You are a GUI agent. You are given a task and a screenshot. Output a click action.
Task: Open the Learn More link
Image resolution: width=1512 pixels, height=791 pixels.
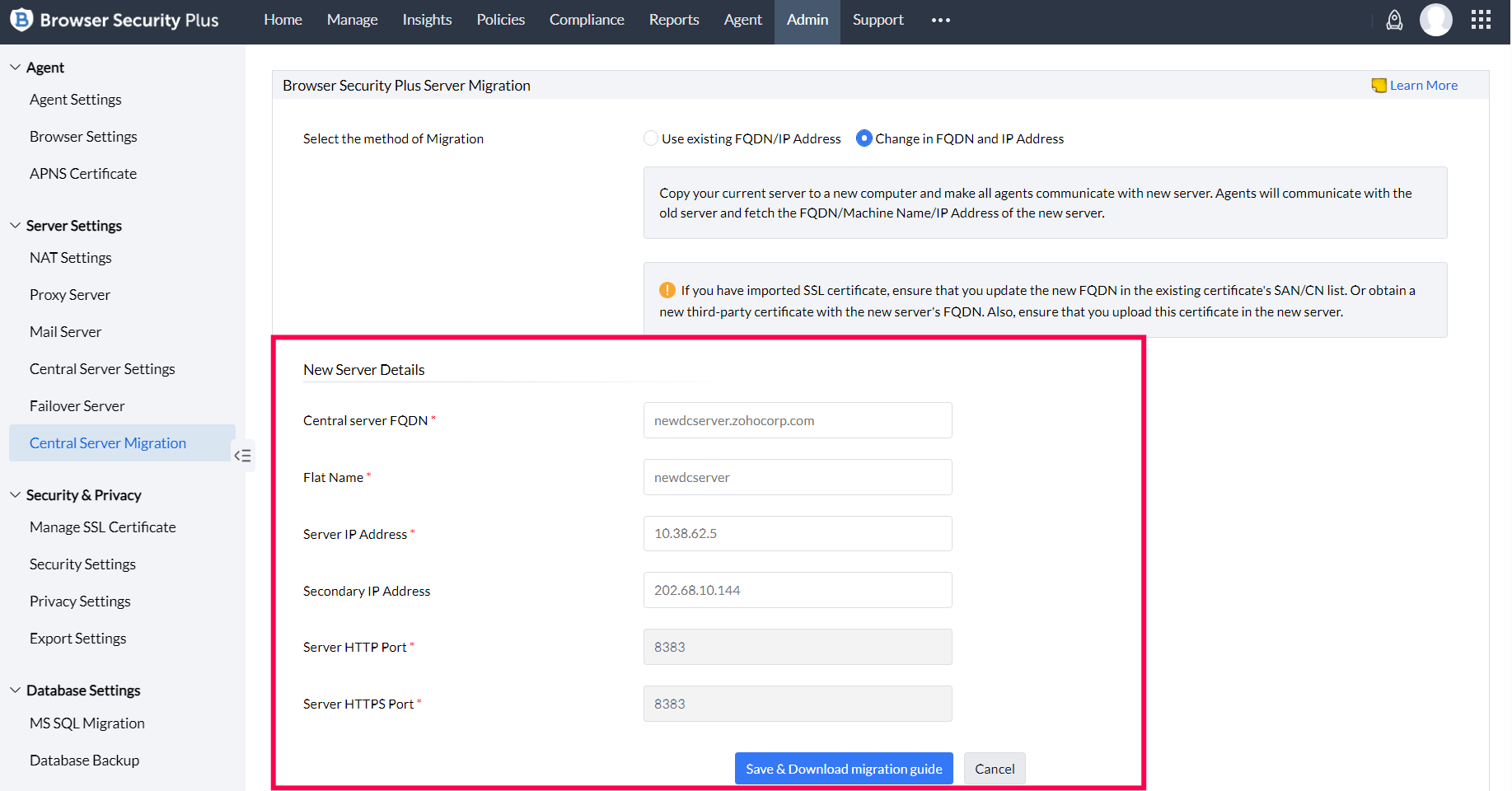[x=1424, y=85]
